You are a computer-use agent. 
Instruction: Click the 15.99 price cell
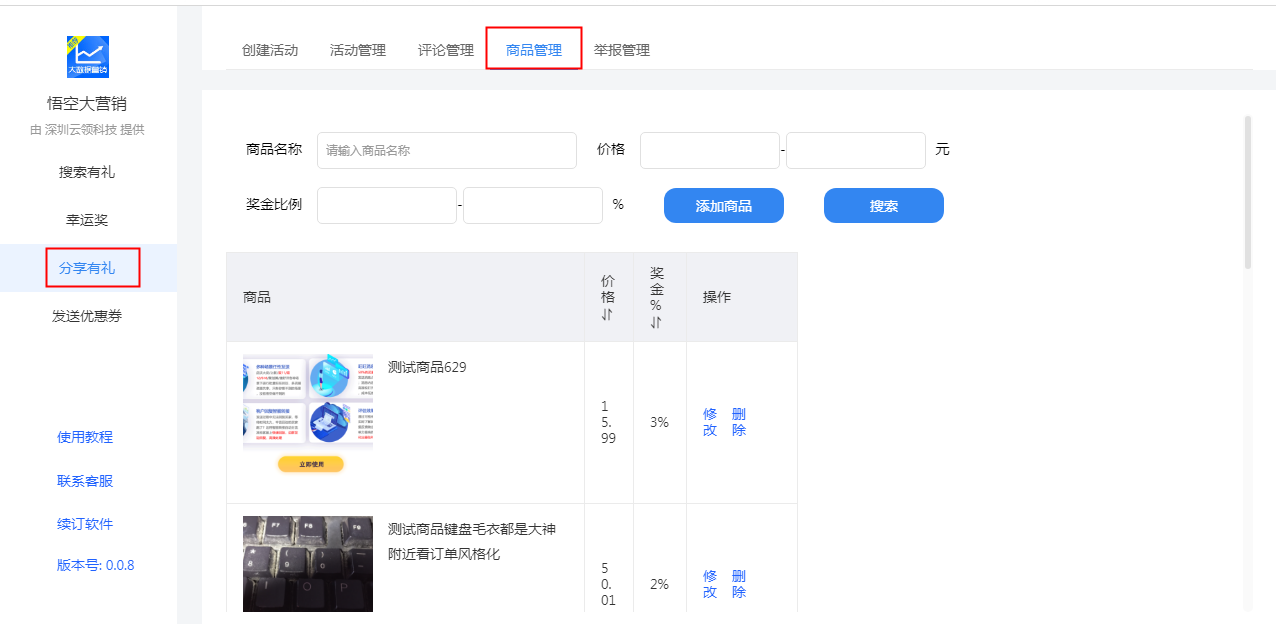(609, 422)
